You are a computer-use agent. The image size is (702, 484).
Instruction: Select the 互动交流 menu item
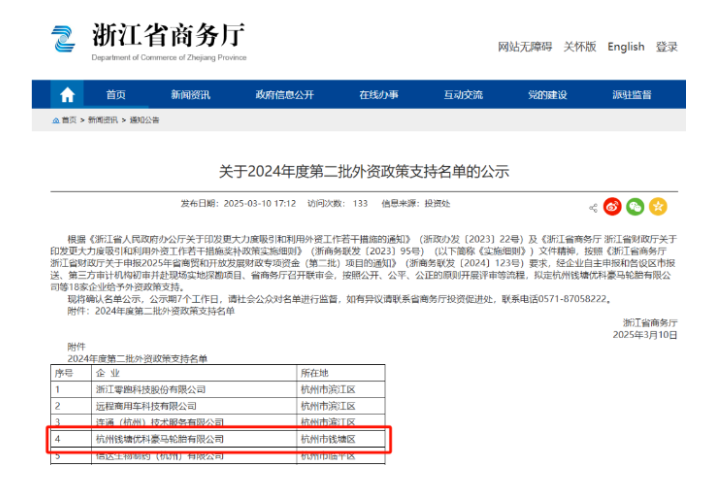(x=463, y=95)
